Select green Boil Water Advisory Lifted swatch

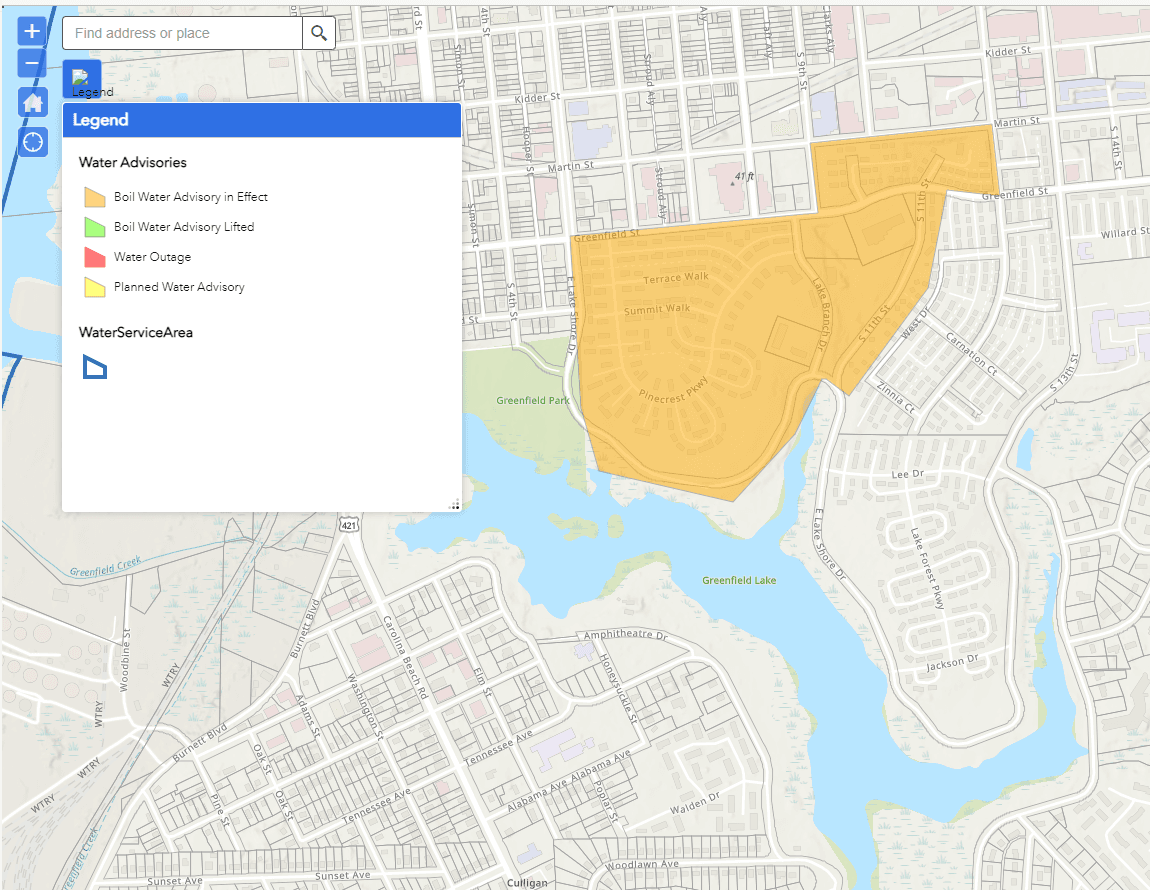[x=95, y=227]
